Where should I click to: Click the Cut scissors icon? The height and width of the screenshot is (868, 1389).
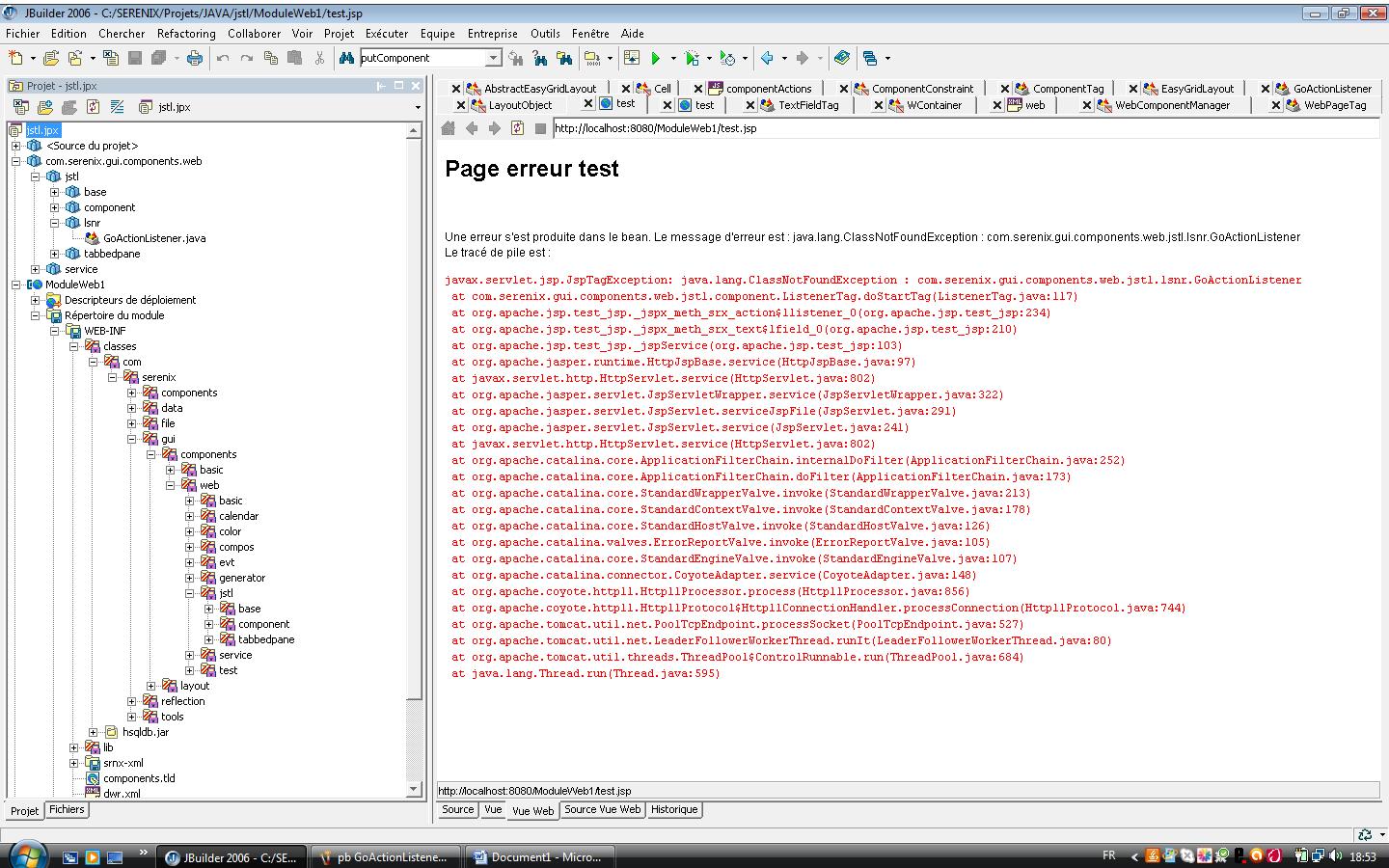point(319,58)
